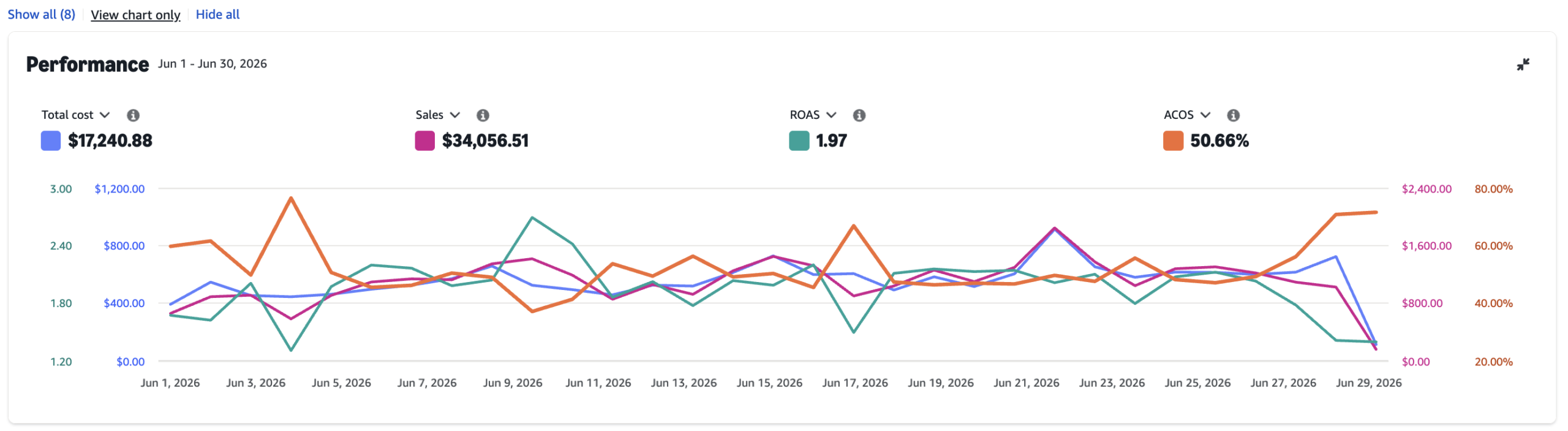Click the 3.00 ROAS axis label
The height and width of the screenshot is (431, 1568).
(x=61, y=189)
